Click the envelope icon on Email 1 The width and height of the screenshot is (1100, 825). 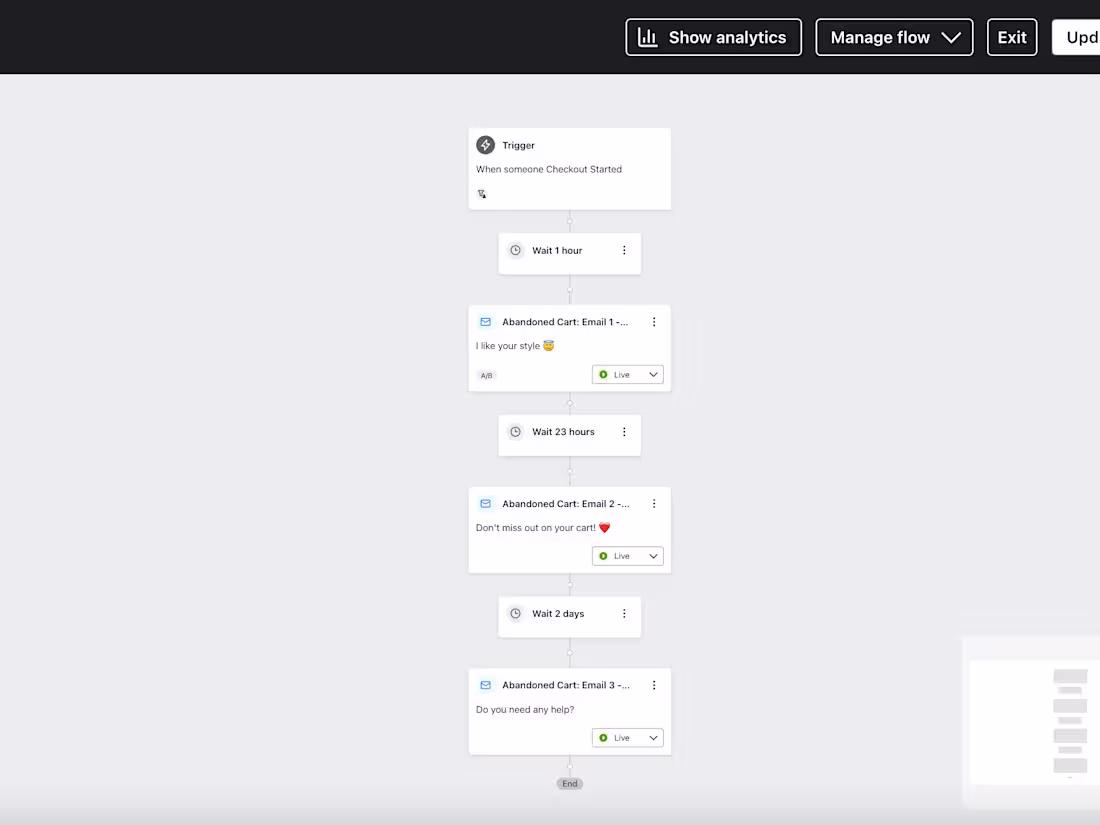click(x=485, y=321)
